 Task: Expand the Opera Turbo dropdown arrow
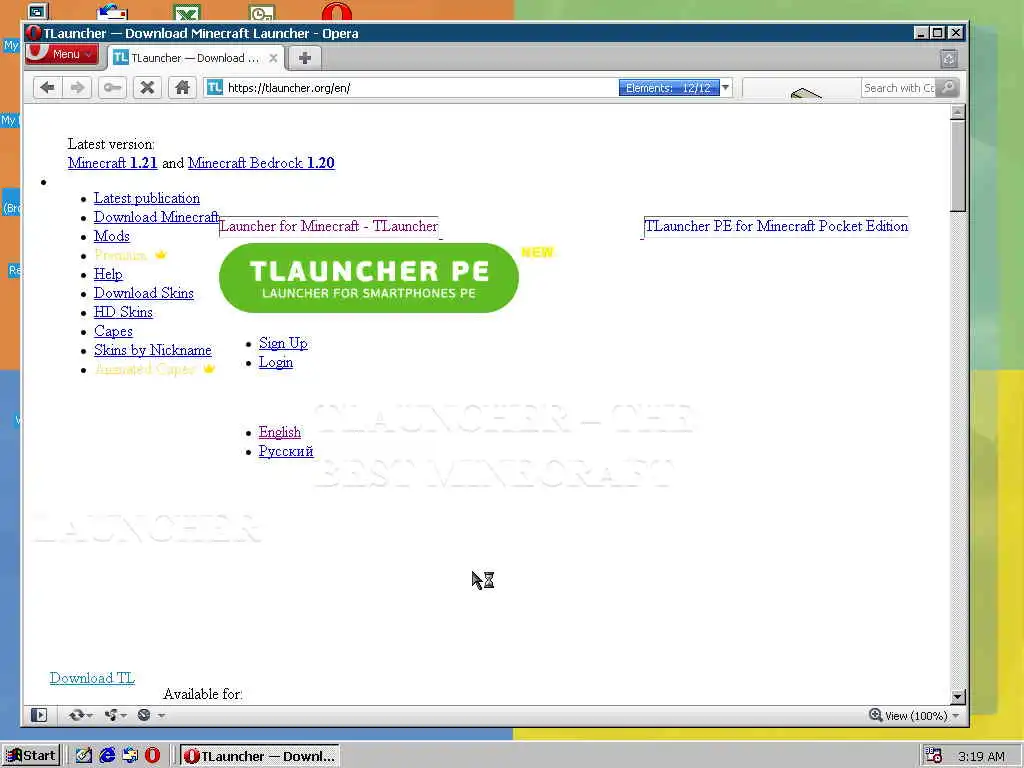(161, 716)
